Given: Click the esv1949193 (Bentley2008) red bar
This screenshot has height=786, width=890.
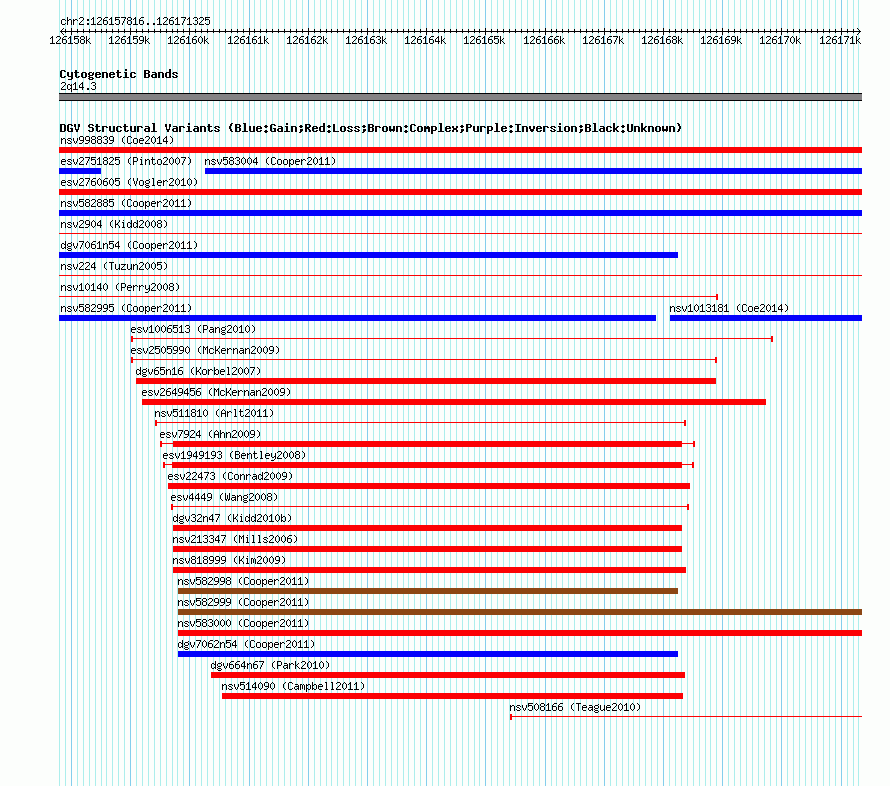Looking at the screenshot, I should [x=427, y=465].
